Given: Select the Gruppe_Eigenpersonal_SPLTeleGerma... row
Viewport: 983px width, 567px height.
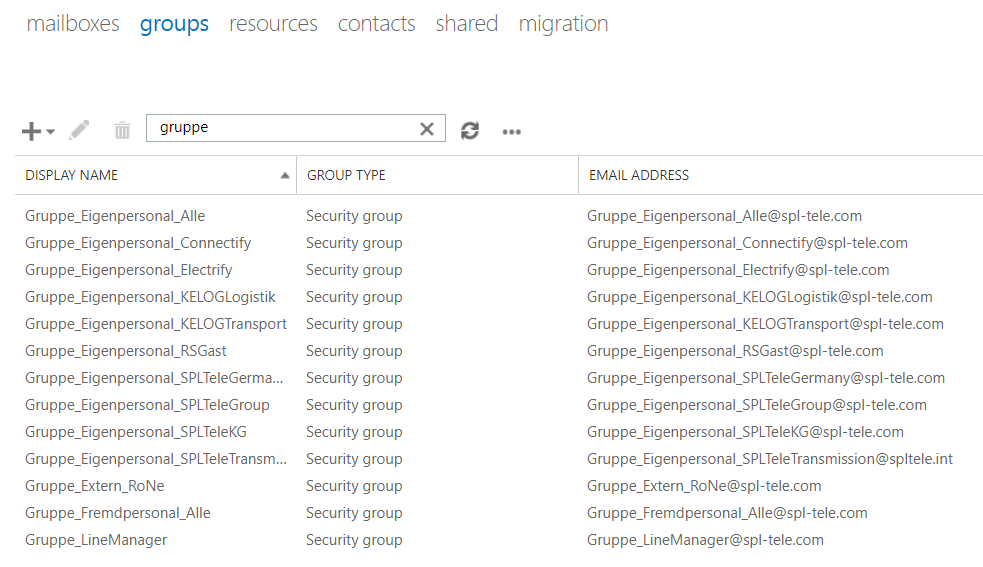Looking at the screenshot, I should [x=499, y=378].
